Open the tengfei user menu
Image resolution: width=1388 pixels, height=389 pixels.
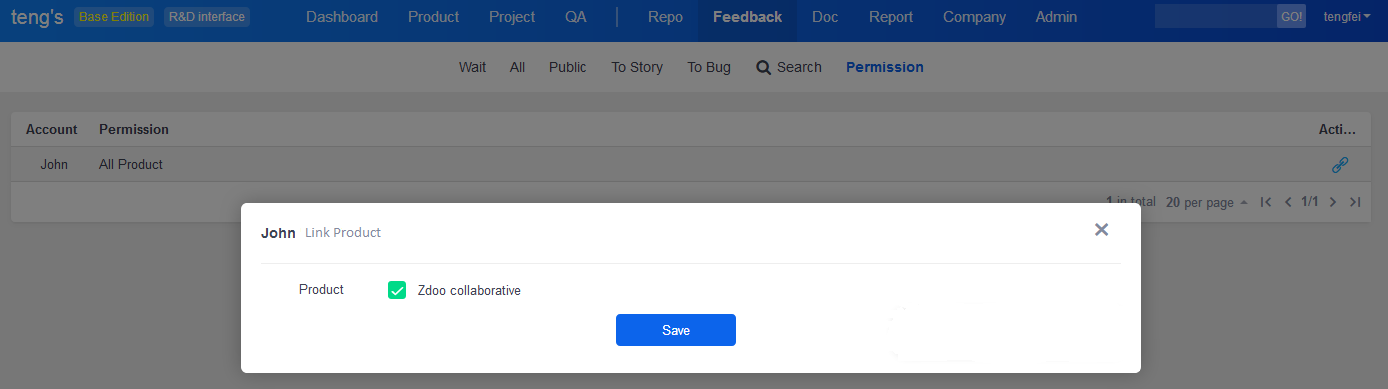click(x=1347, y=17)
